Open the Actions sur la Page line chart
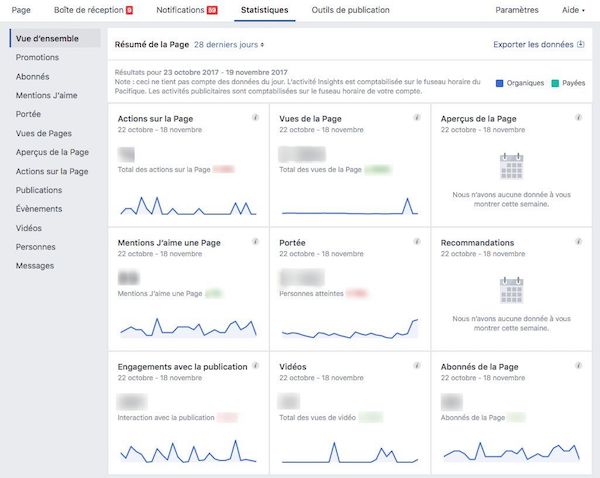 [188, 205]
